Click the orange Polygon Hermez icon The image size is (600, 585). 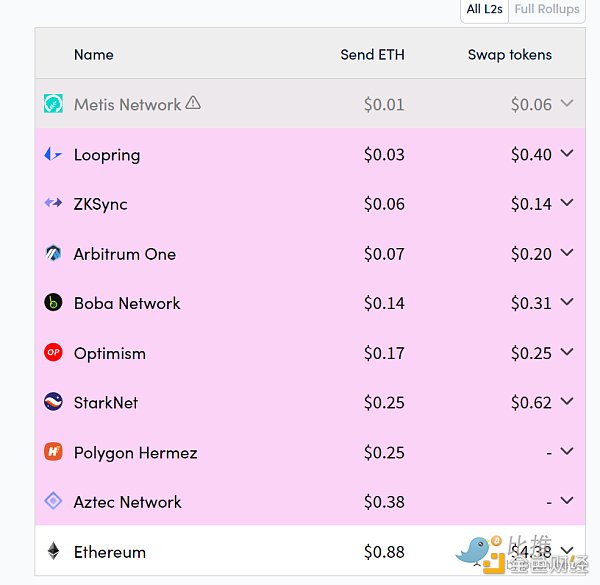53,451
